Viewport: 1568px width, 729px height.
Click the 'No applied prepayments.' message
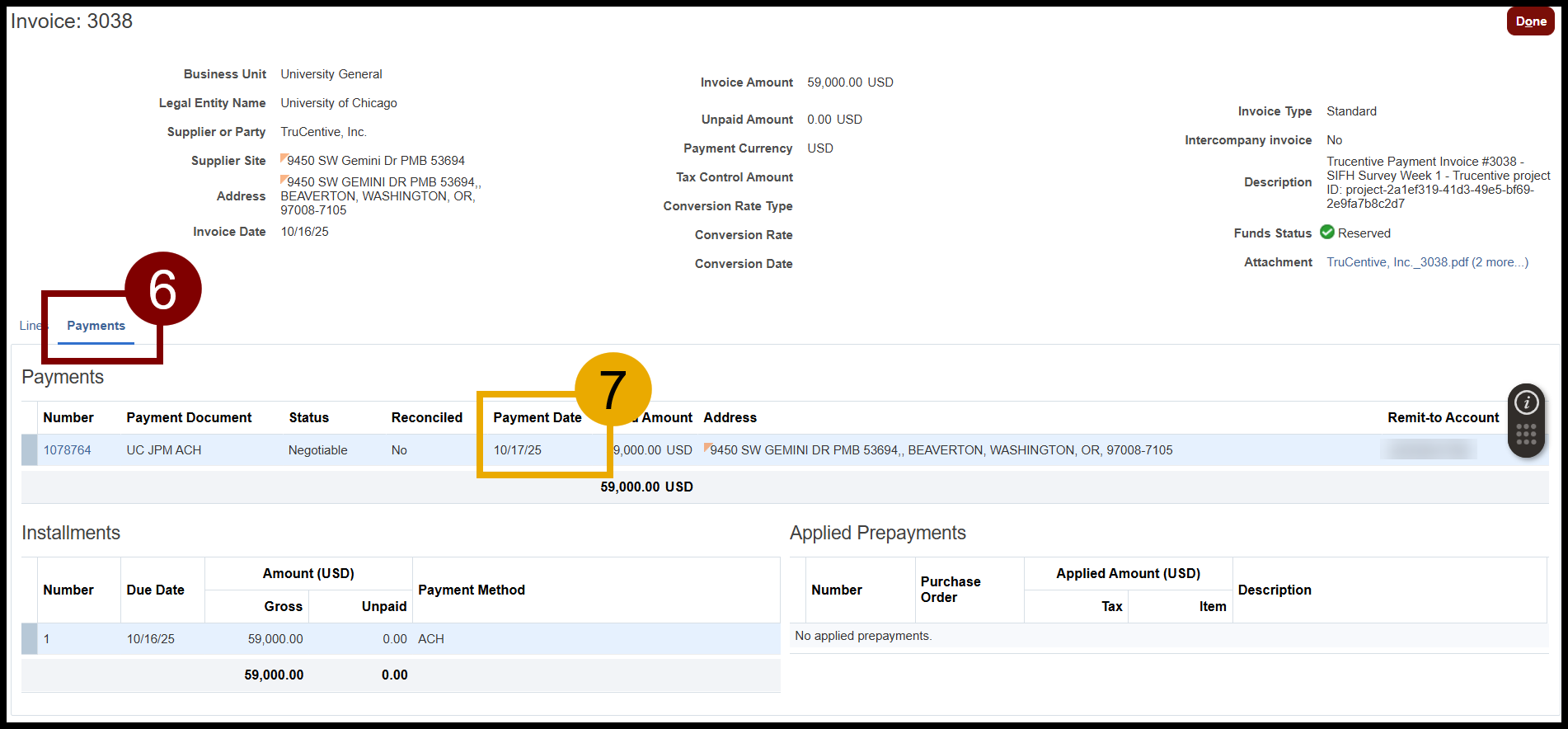pos(863,636)
